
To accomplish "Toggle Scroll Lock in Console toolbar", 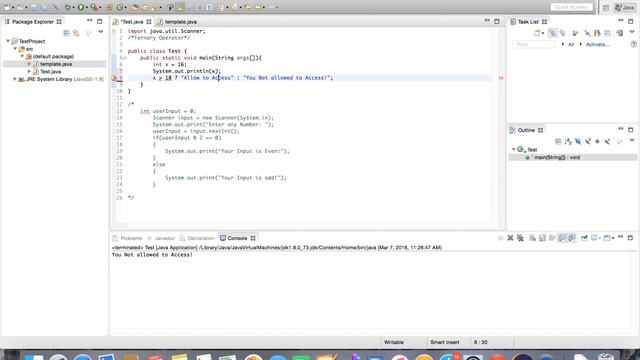I will click(x=542, y=238).
